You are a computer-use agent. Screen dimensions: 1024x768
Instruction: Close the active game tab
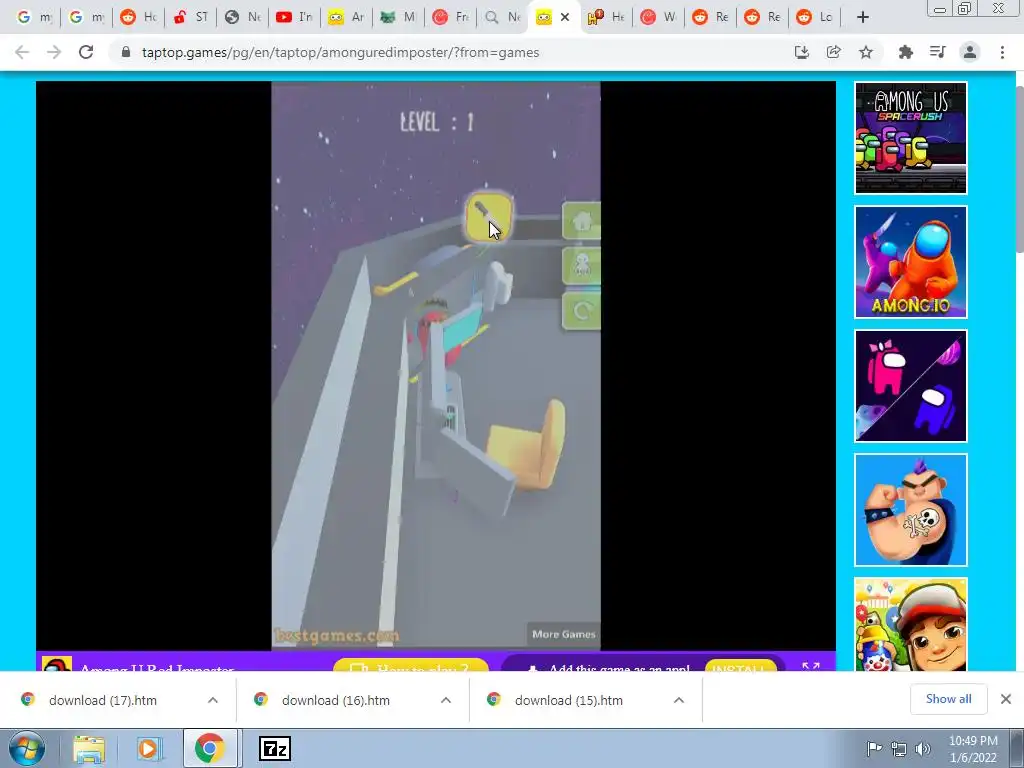(x=565, y=17)
